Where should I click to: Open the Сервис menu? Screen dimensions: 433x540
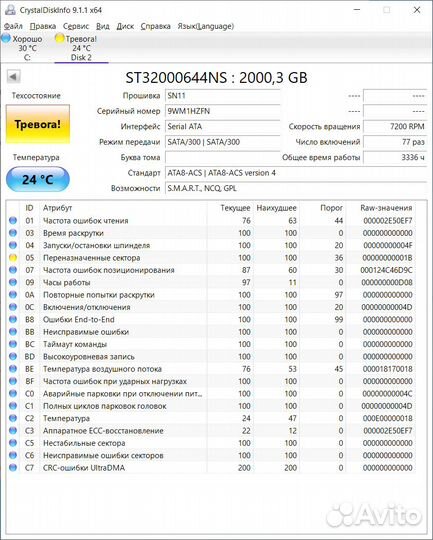[x=76, y=26]
